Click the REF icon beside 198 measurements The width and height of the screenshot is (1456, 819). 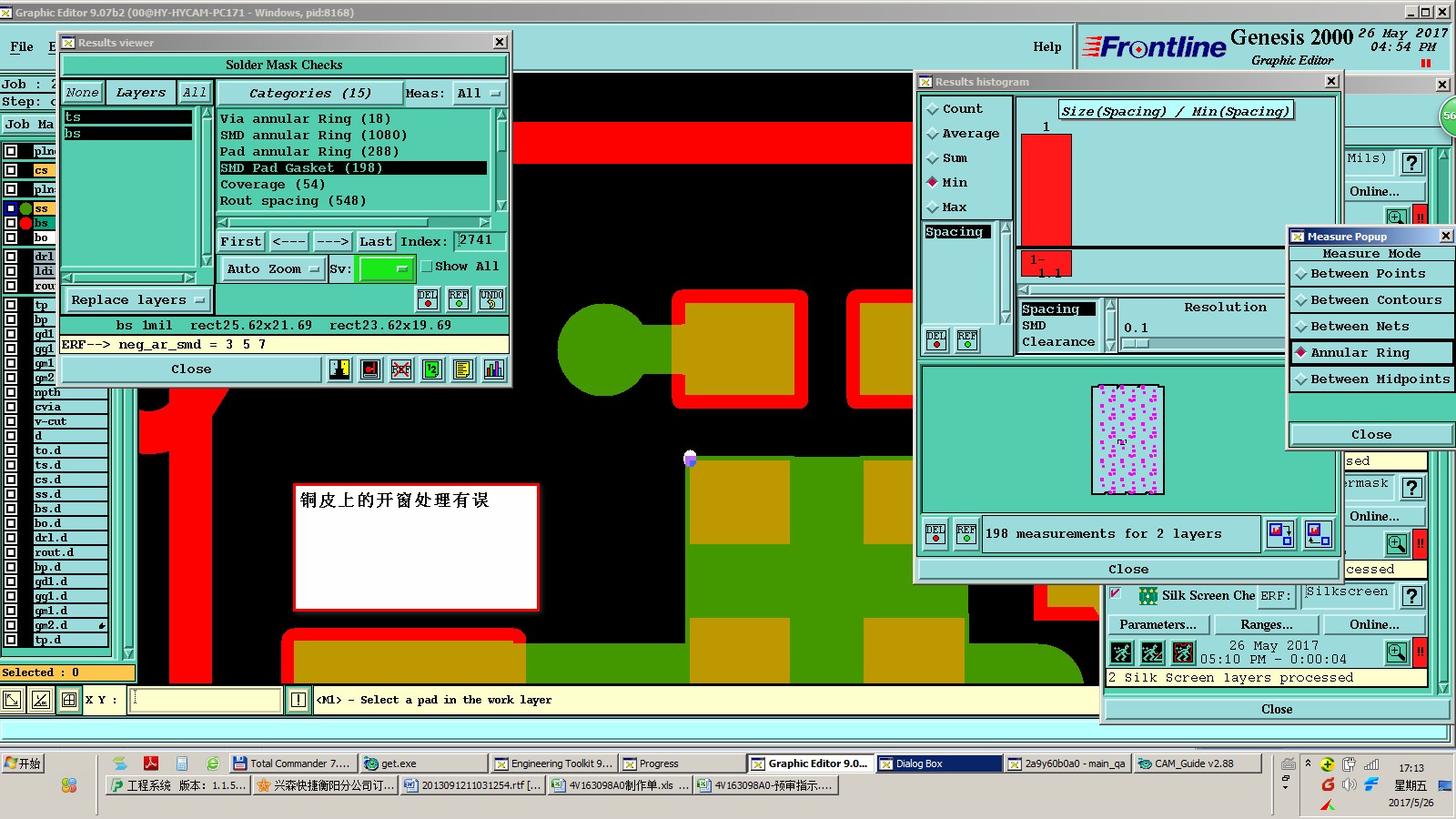click(x=966, y=533)
